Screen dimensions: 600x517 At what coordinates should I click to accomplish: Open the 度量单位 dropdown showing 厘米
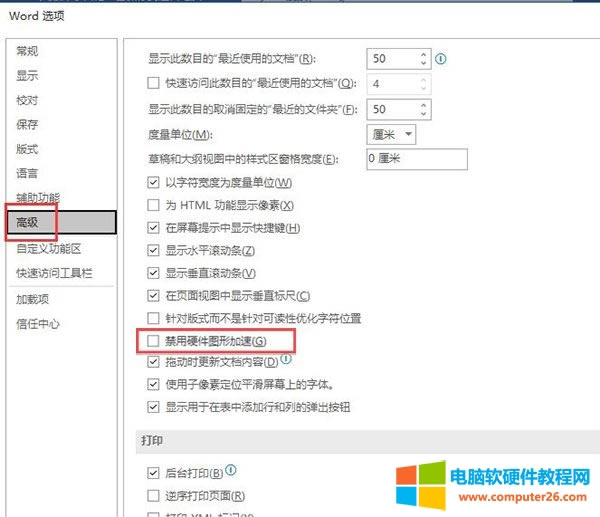pyautogui.click(x=391, y=134)
